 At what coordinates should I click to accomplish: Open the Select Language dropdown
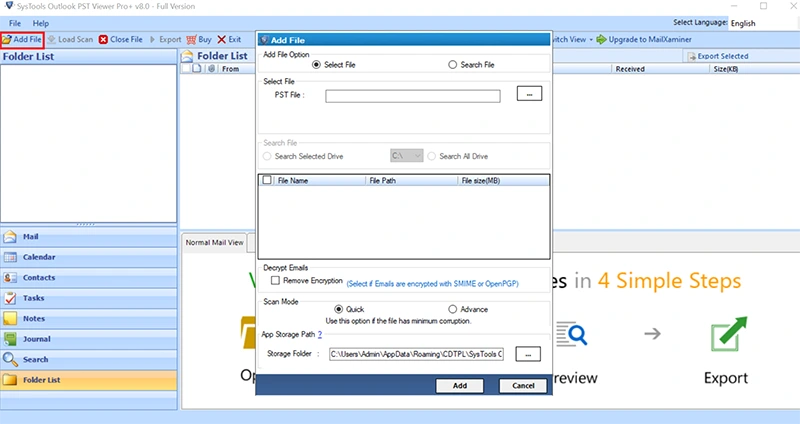[x=763, y=23]
